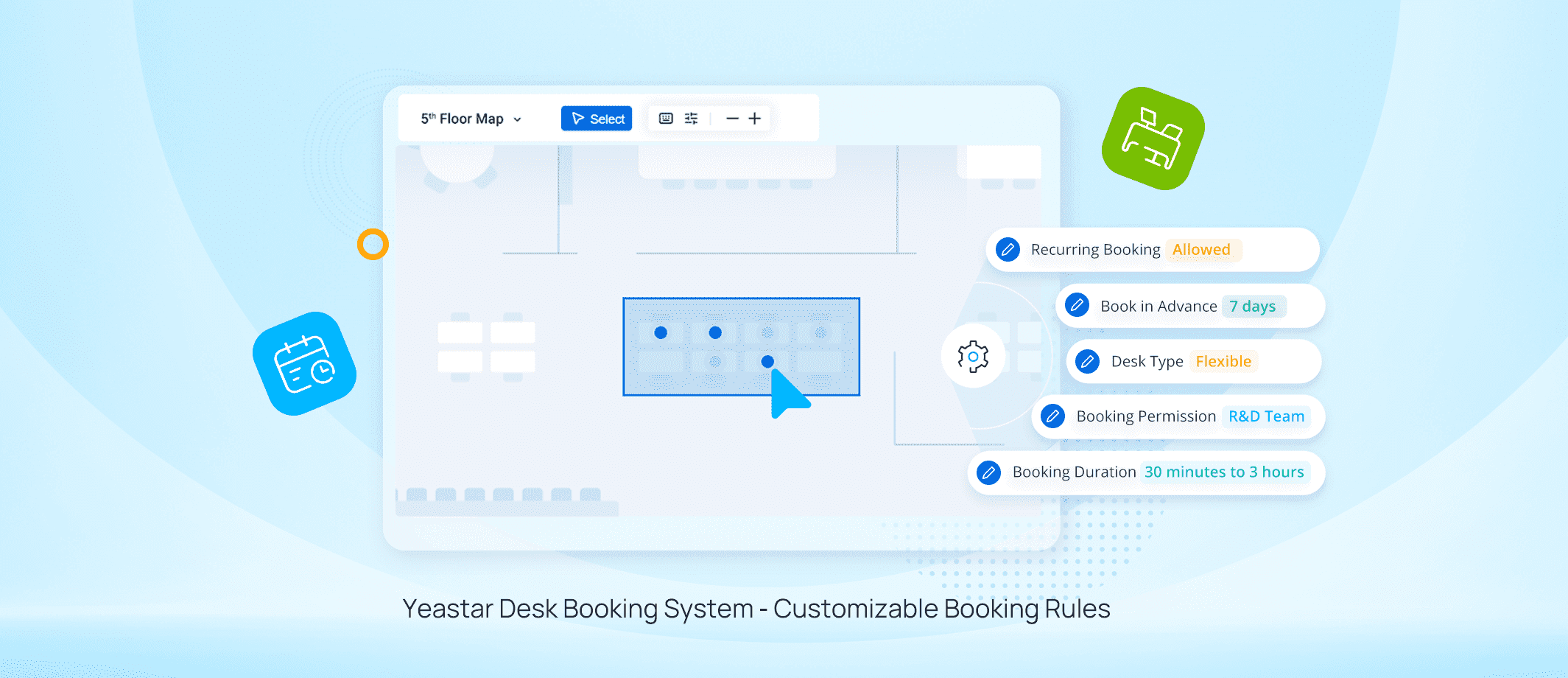1568x678 pixels.
Task: Click the "Flexible" desk type tag
Action: point(1223,361)
